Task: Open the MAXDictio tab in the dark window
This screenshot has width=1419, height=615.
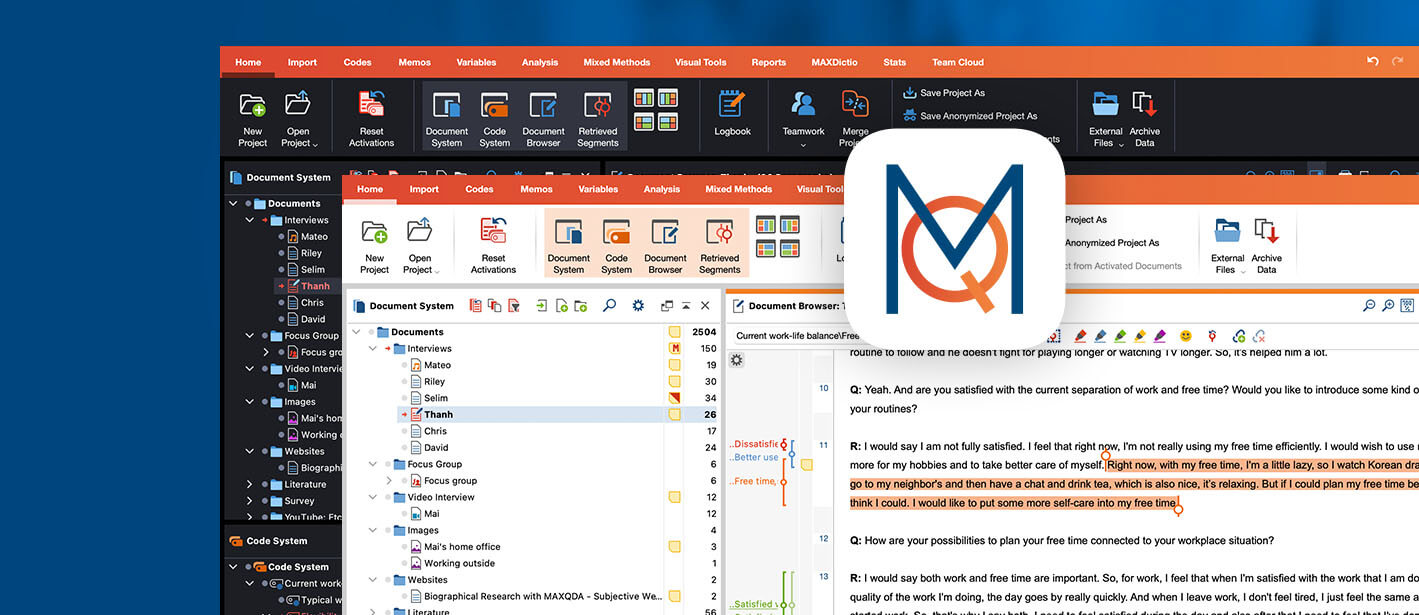Action: 834,62
